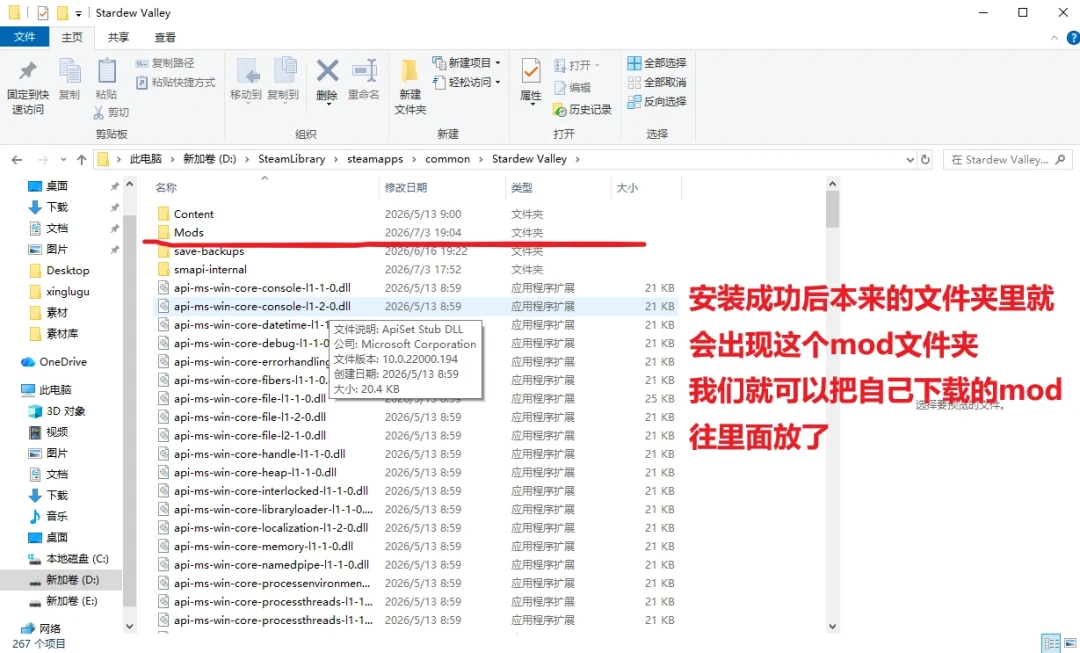Expand the chevron after SteamLibrary in path

click(x=336, y=159)
